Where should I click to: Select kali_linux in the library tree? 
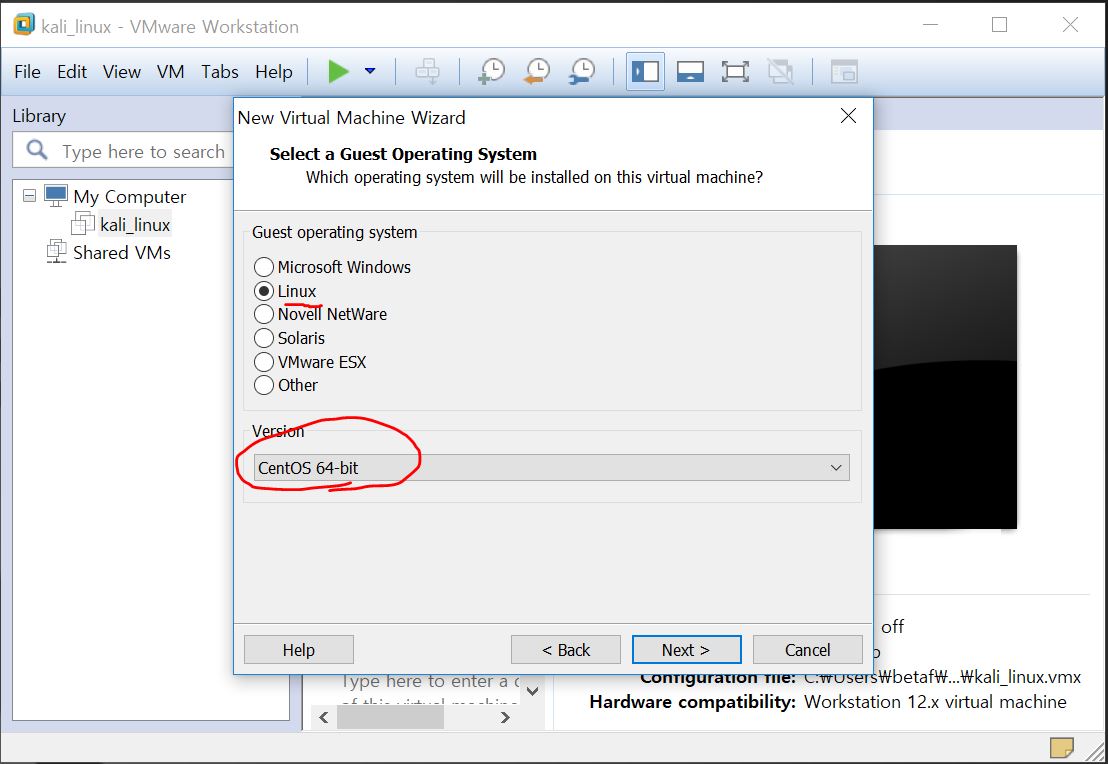[135, 225]
